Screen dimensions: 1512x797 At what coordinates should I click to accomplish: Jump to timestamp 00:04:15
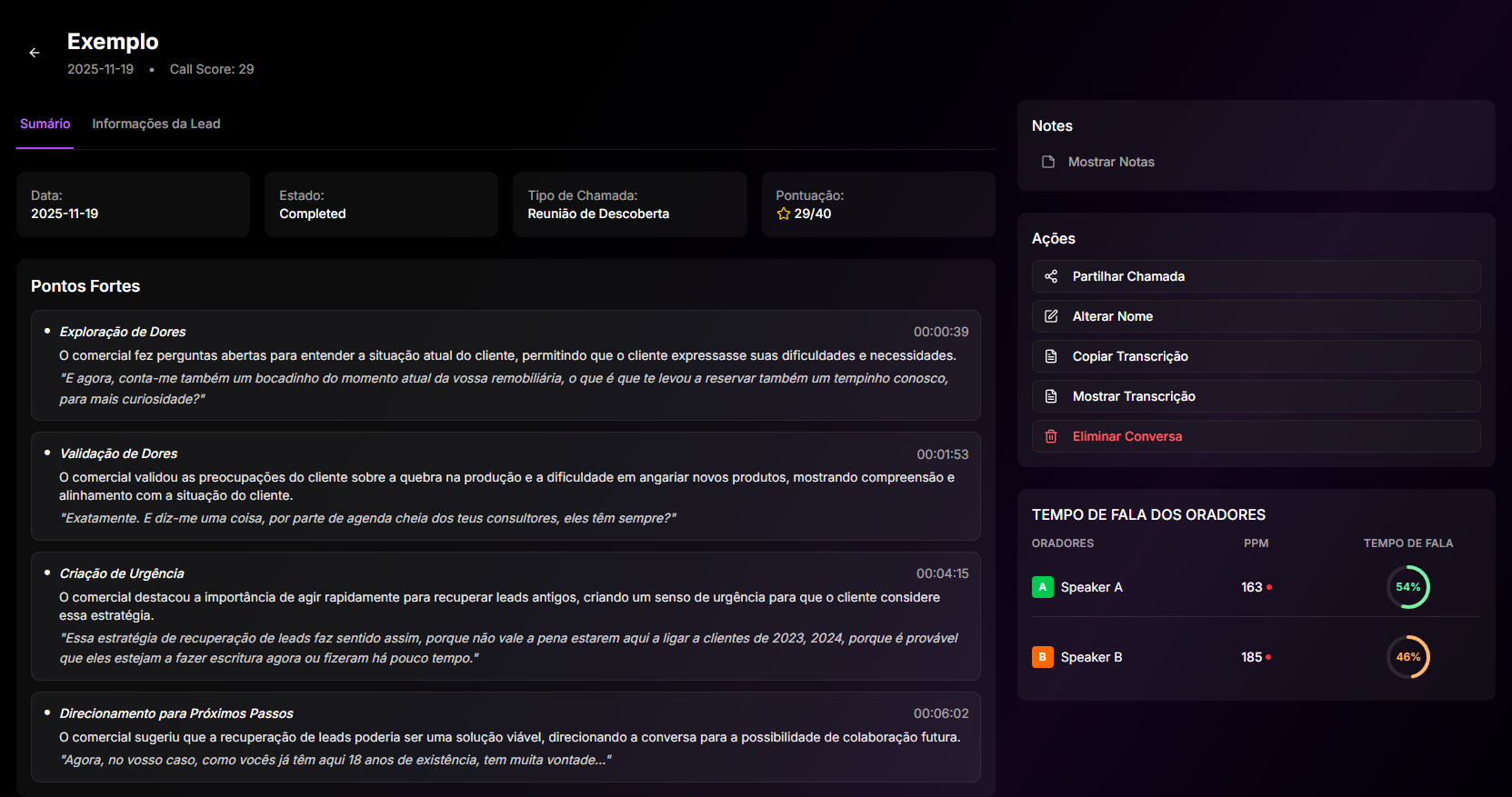point(942,573)
